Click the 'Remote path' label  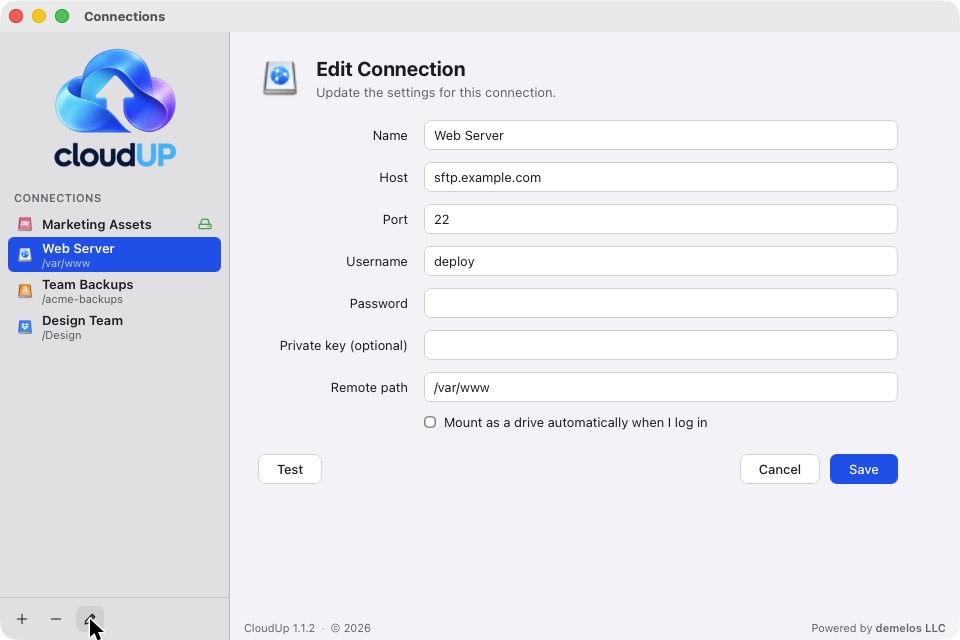(369, 388)
